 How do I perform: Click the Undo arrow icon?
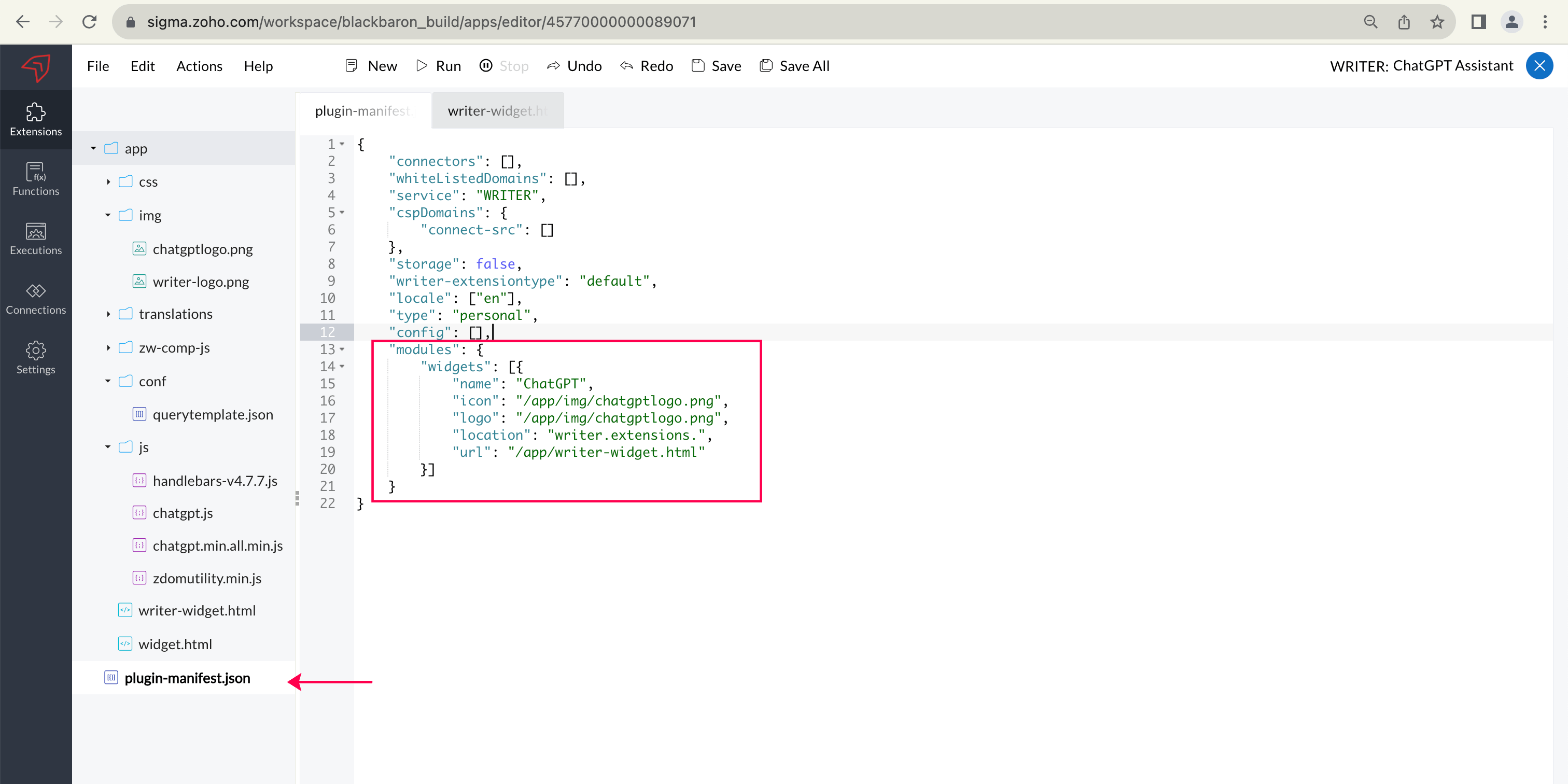tap(553, 66)
